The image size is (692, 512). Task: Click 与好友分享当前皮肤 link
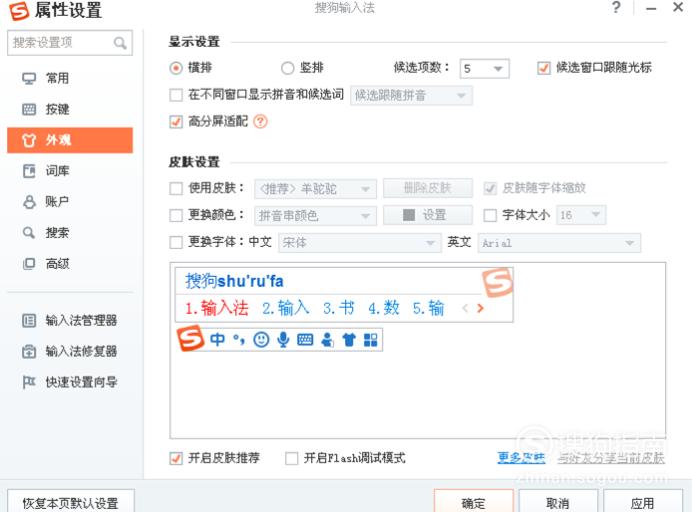click(611, 458)
